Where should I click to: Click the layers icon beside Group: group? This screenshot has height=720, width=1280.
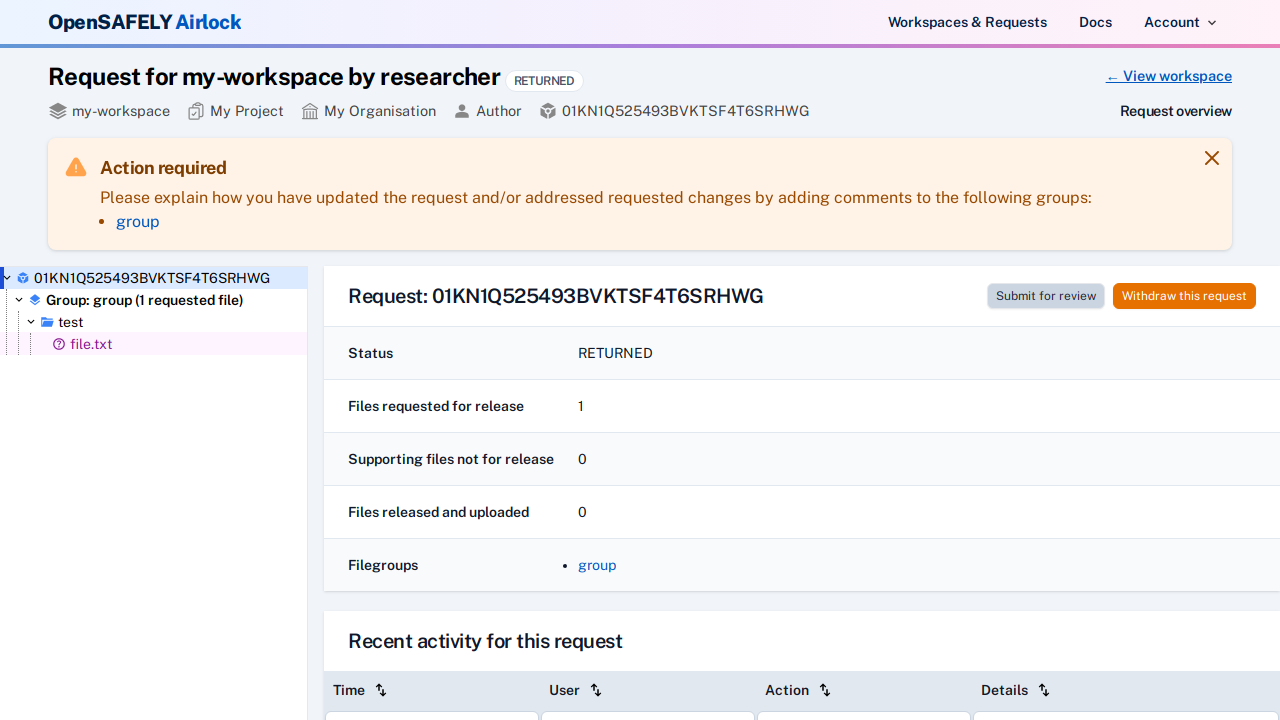[35, 300]
